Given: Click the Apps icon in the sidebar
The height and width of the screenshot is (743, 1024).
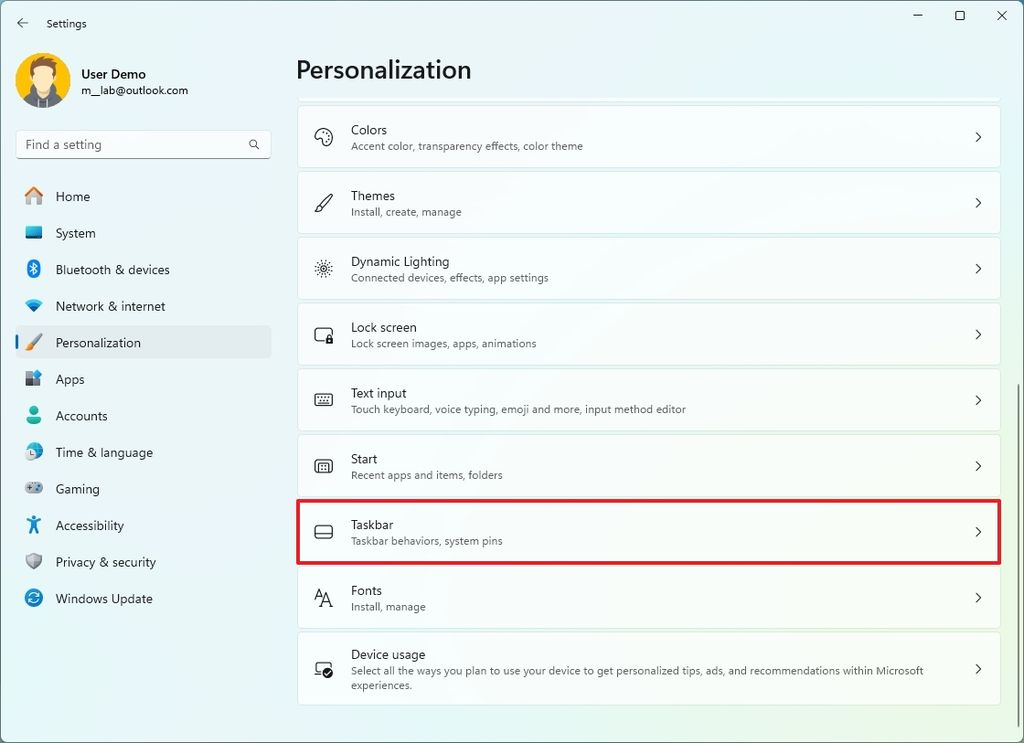Looking at the screenshot, I should click(x=34, y=379).
